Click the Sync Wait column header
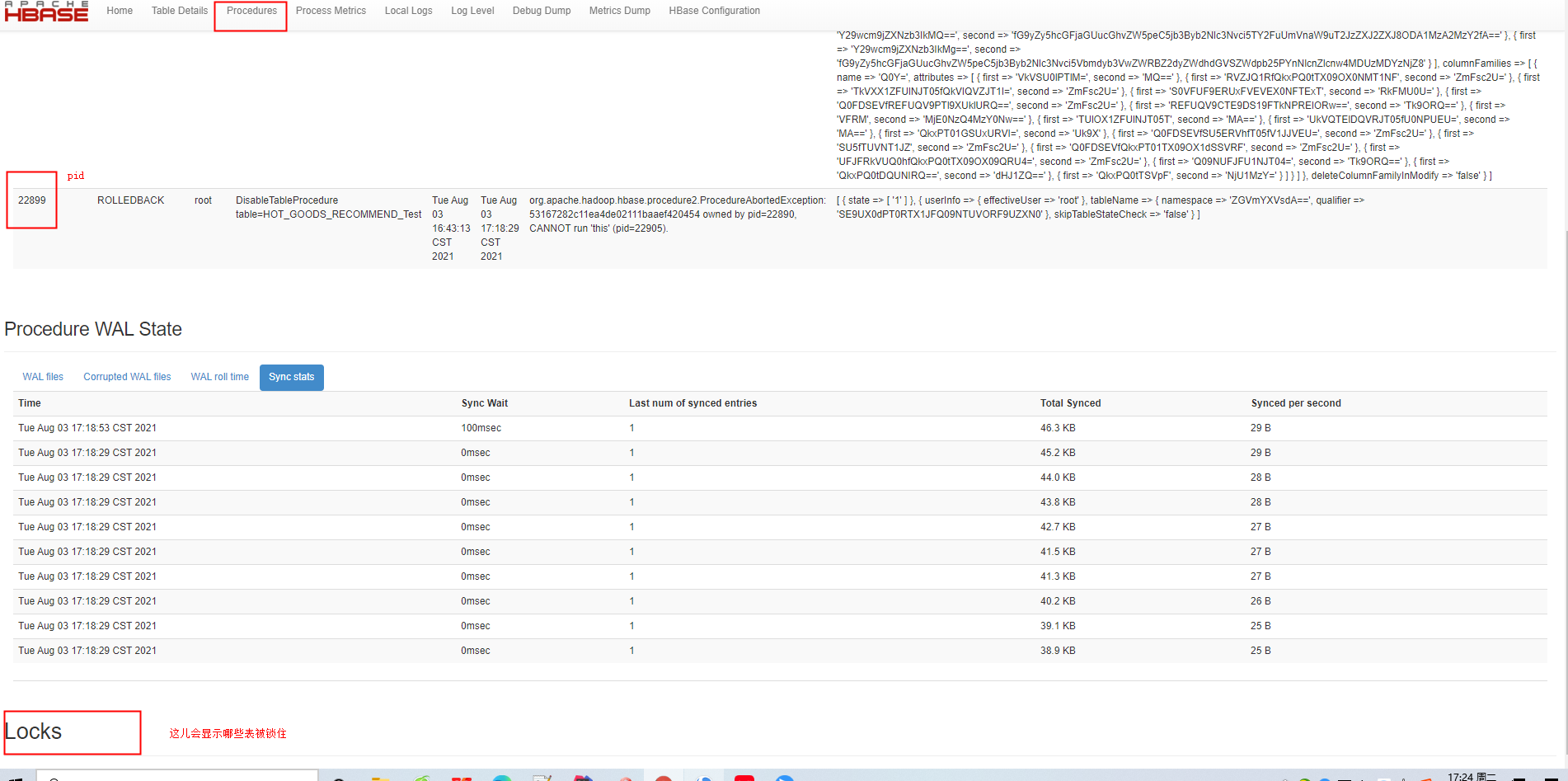The width and height of the screenshot is (1568, 781). tap(485, 403)
